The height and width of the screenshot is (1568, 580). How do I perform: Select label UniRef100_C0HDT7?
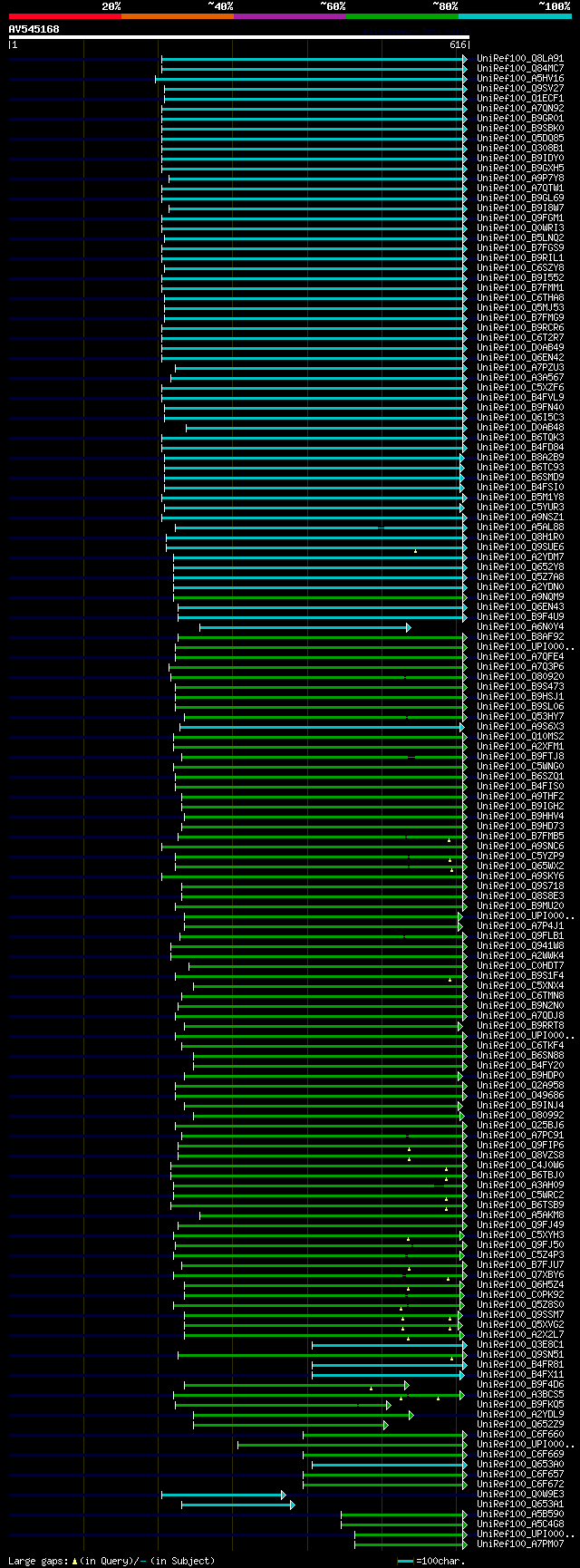520,965
